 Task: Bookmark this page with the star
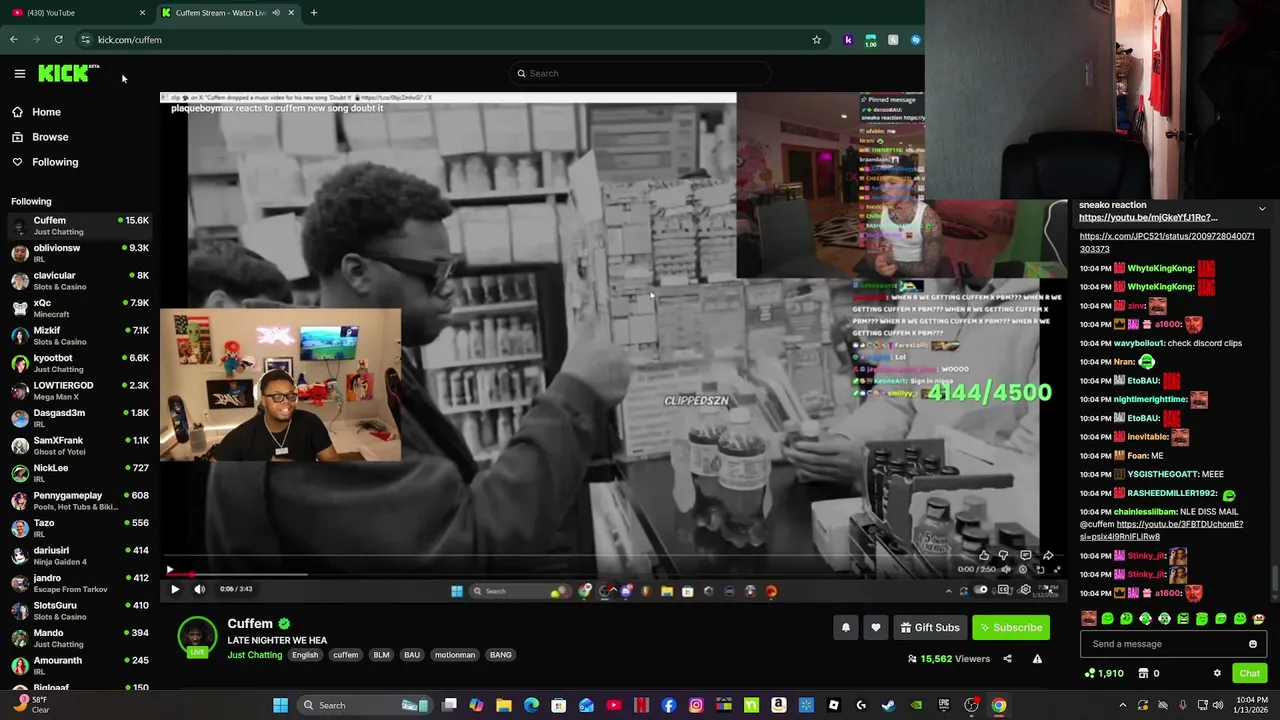click(x=816, y=40)
